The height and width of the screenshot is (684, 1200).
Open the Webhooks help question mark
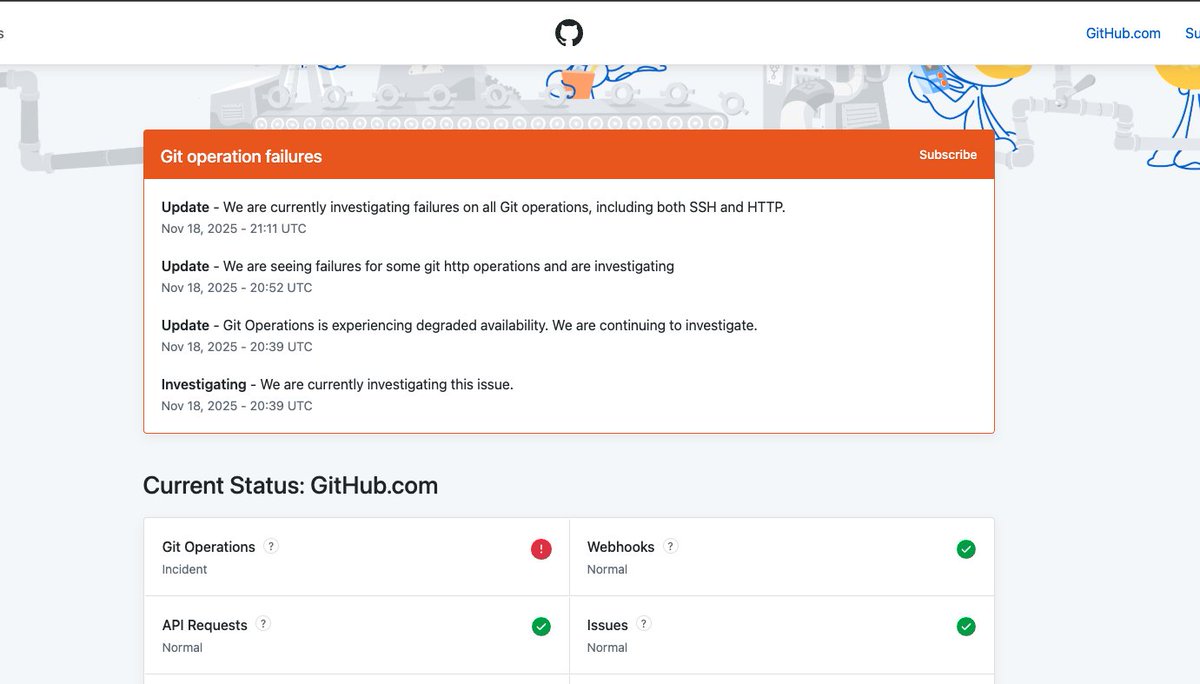[x=671, y=546]
